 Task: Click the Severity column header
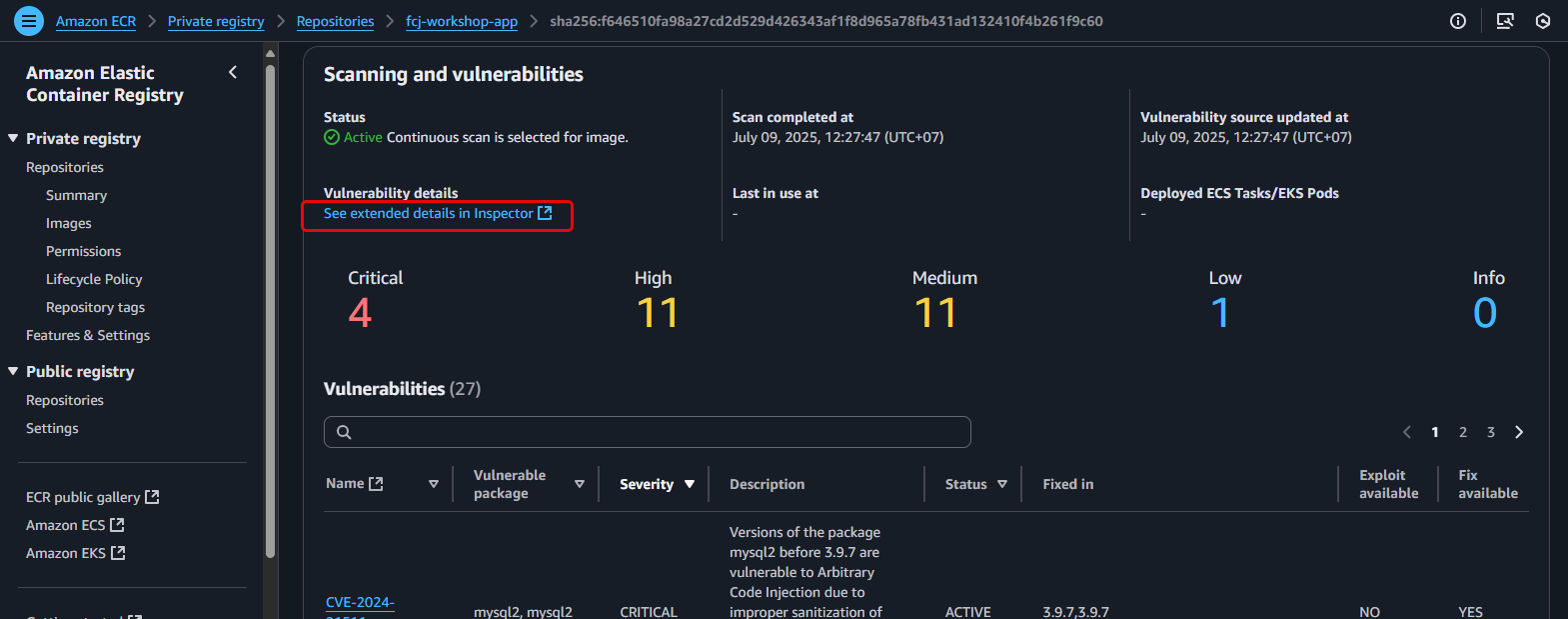[647, 484]
